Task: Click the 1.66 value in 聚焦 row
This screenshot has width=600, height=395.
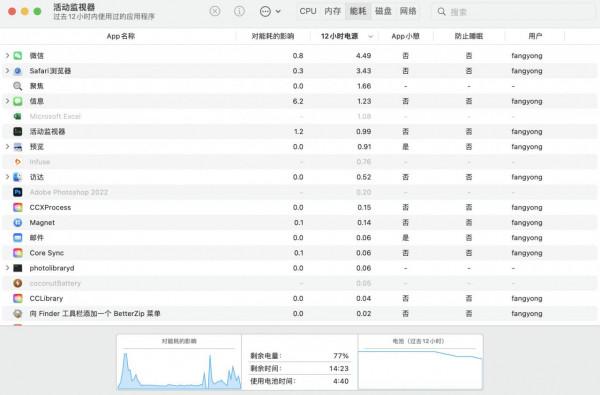Action: click(x=364, y=86)
